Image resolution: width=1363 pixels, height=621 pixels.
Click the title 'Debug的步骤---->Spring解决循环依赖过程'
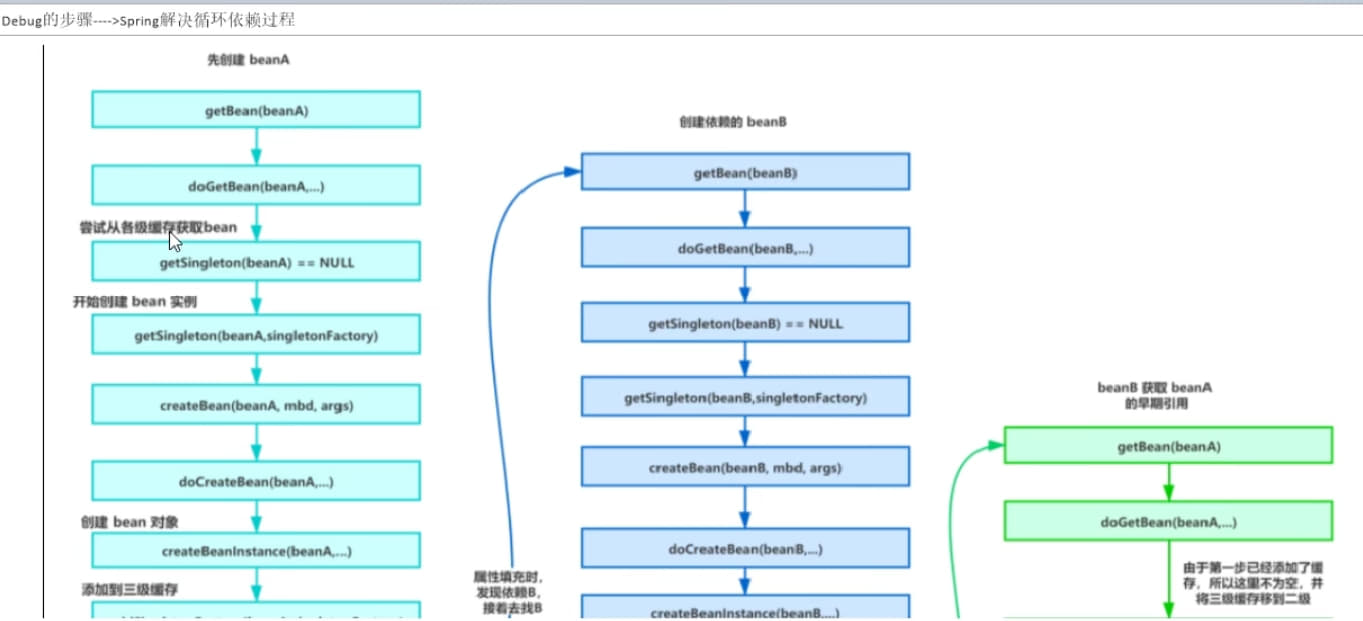[x=148, y=20]
